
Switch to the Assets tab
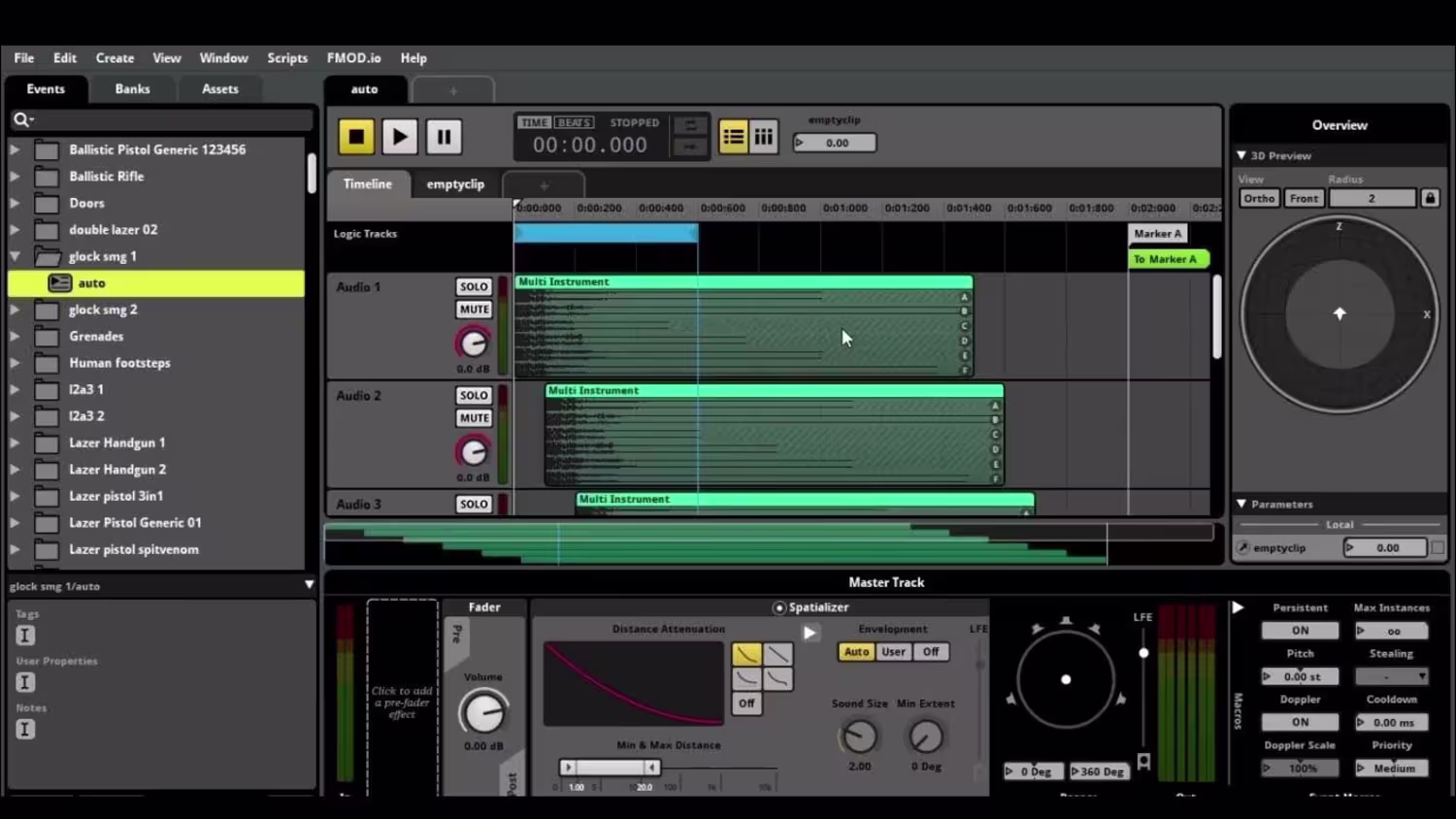[219, 89]
